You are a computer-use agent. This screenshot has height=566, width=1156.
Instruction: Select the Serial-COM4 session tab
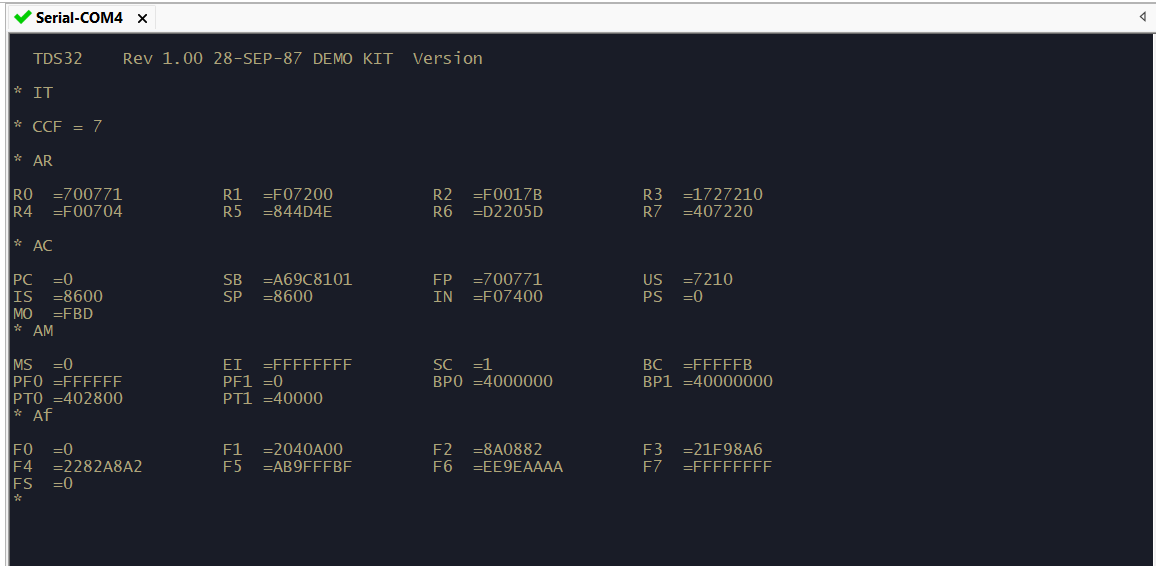point(78,18)
